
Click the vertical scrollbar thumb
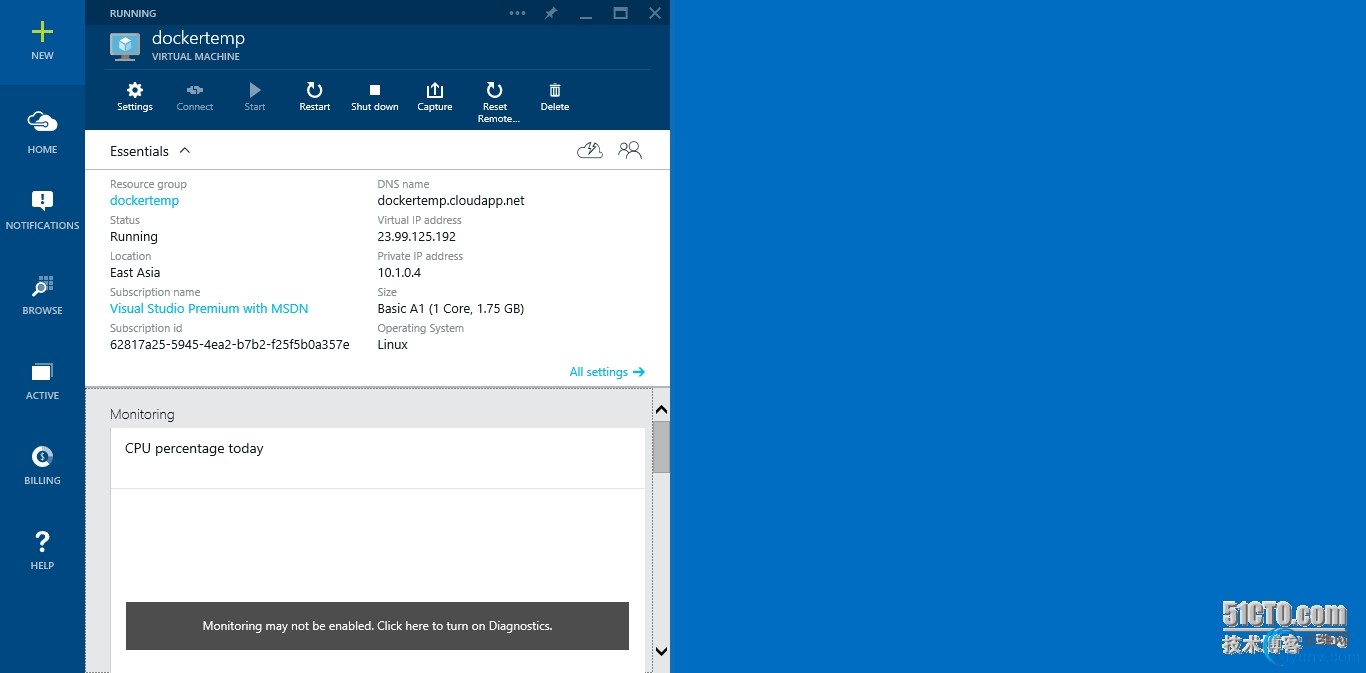coord(661,446)
